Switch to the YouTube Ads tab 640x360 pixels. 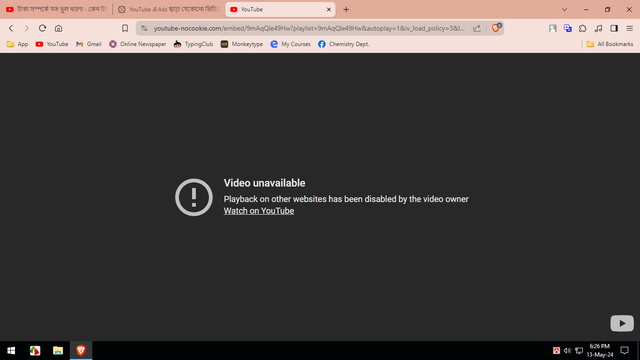coord(169,9)
